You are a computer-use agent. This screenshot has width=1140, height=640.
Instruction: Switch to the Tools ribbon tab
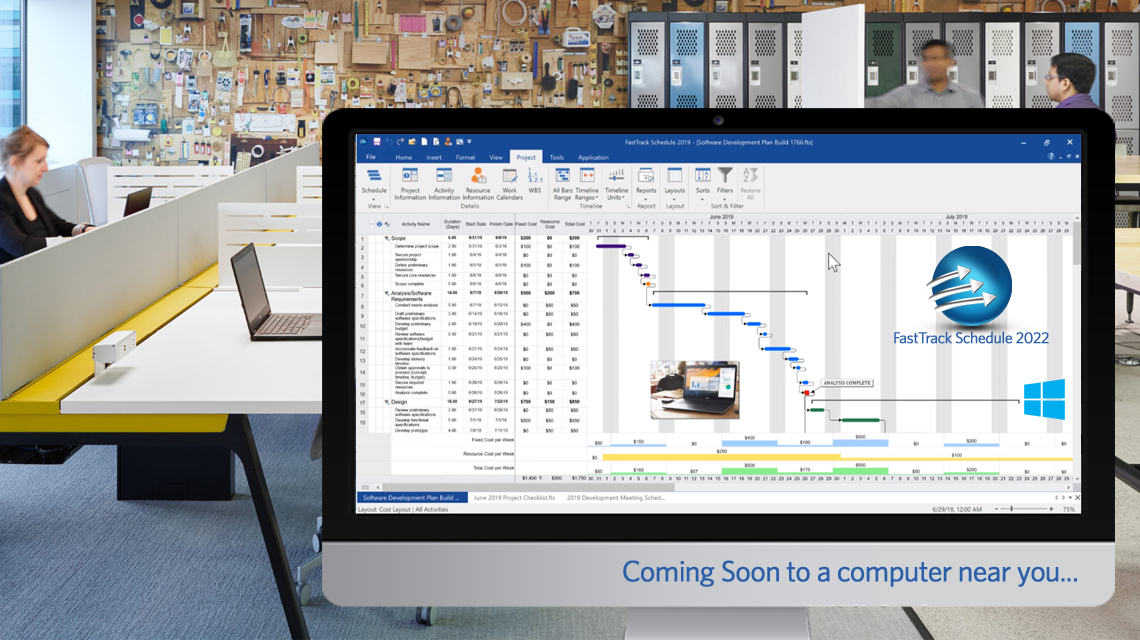point(557,157)
